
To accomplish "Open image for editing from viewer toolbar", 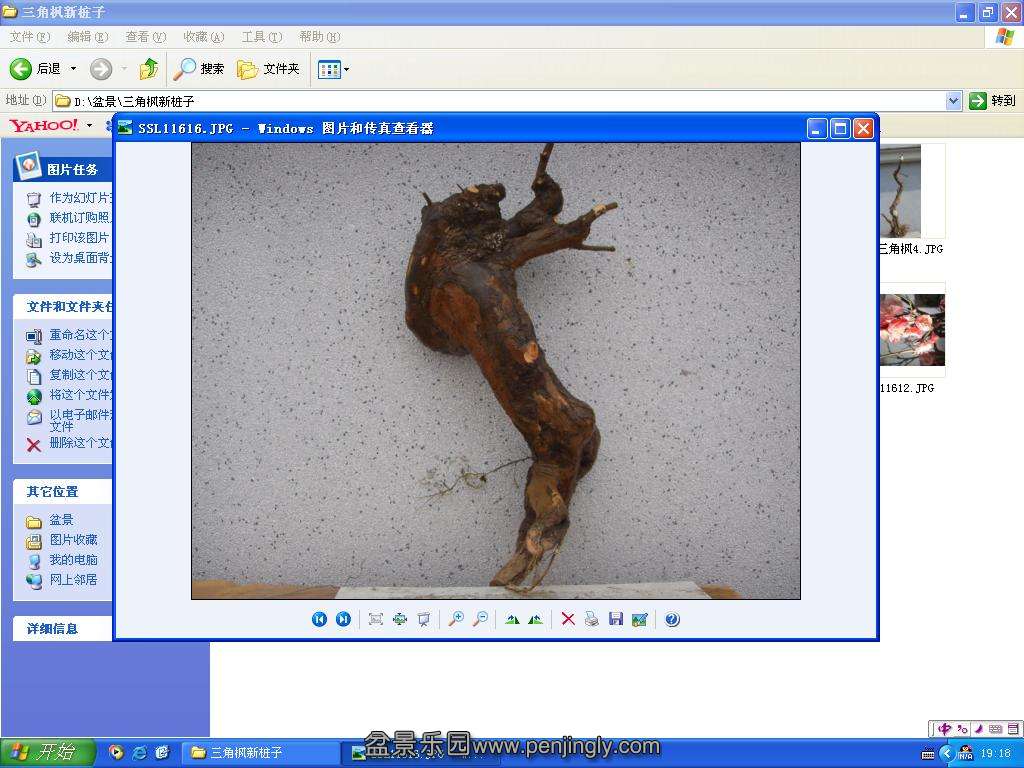I will pos(640,619).
